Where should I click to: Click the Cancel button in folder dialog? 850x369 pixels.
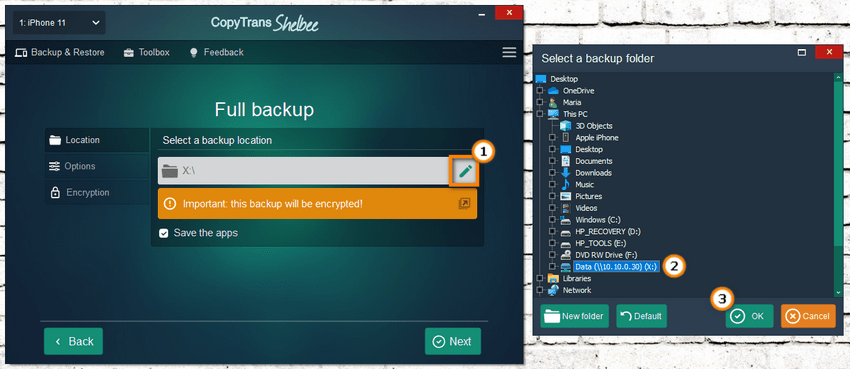point(808,316)
